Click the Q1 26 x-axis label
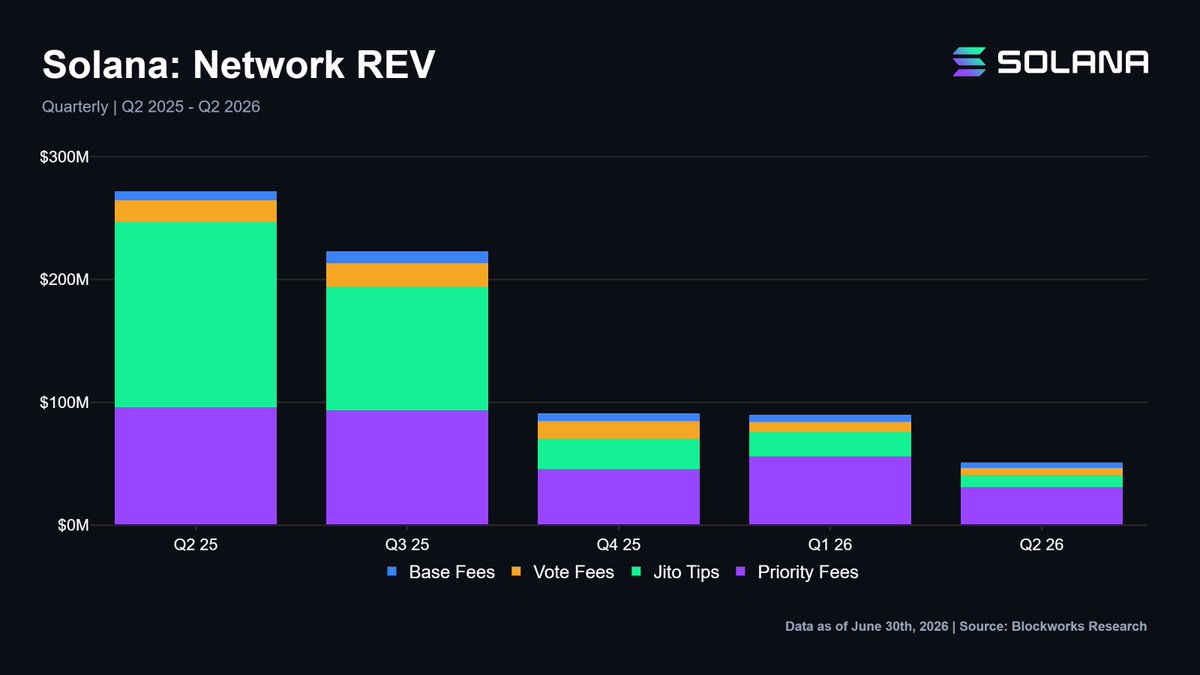Image resolution: width=1200 pixels, height=675 pixels. 830,545
